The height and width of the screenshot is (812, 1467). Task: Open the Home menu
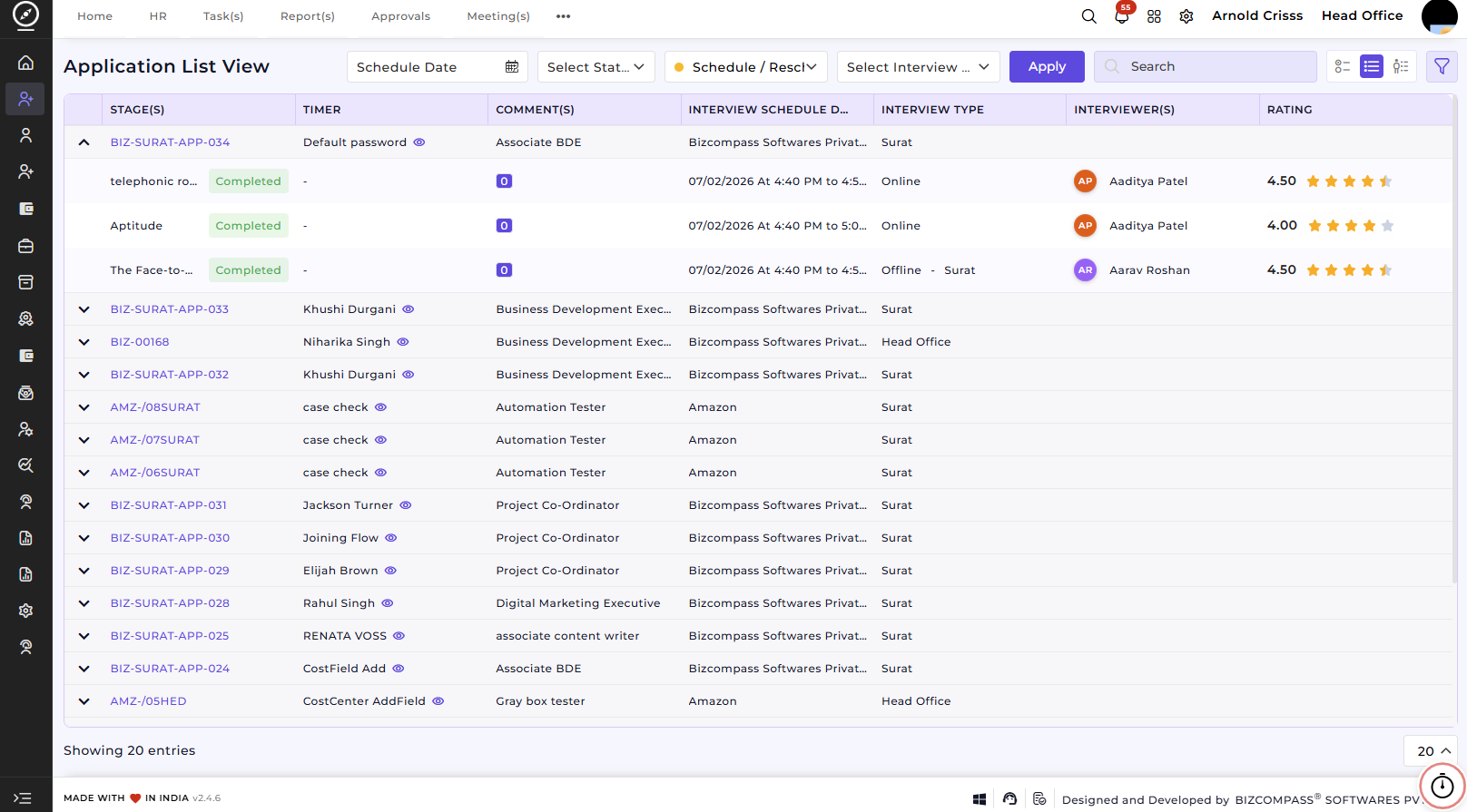coord(95,16)
